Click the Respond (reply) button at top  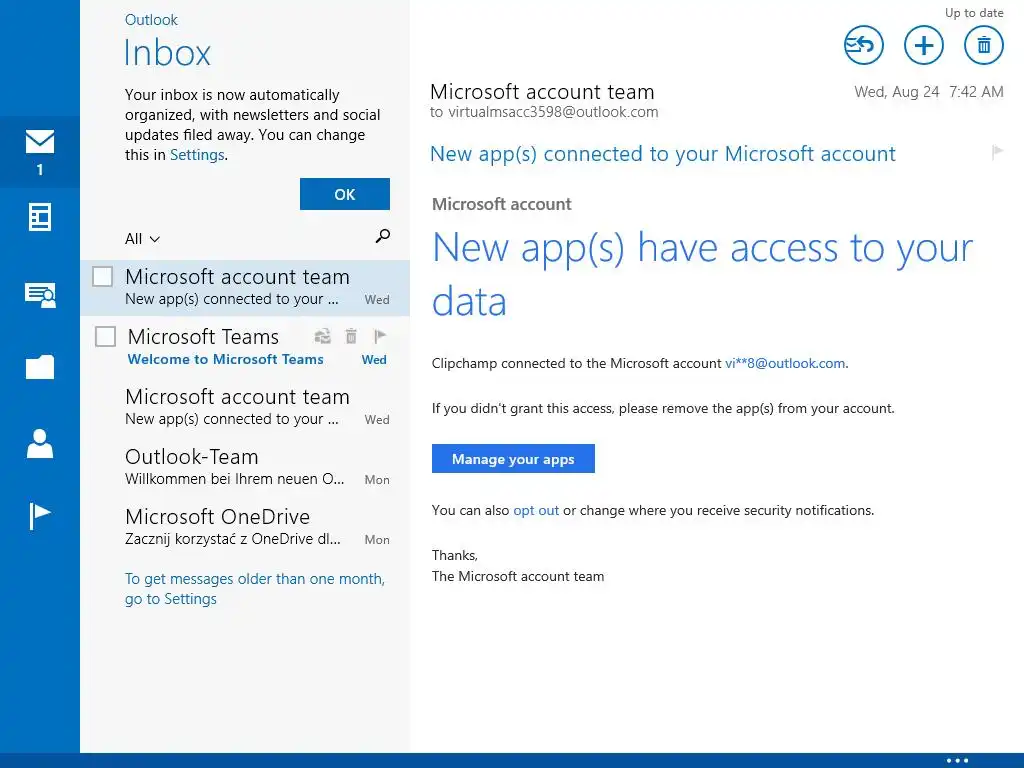(x=863, y=45)
